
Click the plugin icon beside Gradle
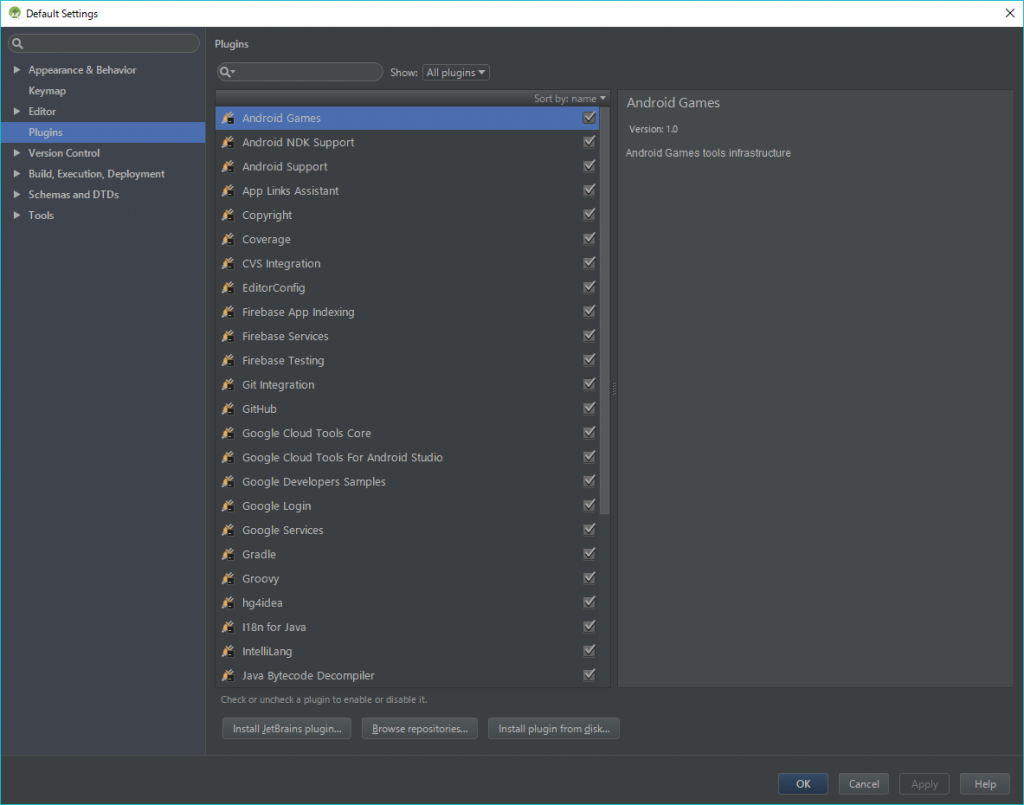point(228,554)
